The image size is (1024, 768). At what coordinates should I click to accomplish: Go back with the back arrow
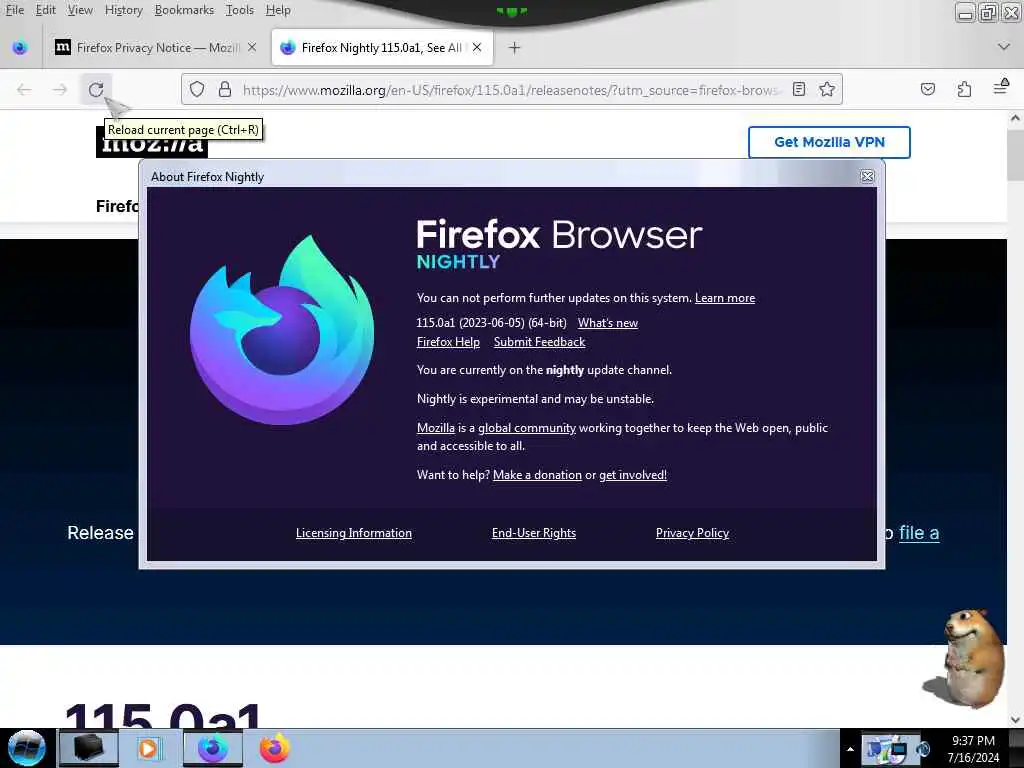tap(24, 89)
